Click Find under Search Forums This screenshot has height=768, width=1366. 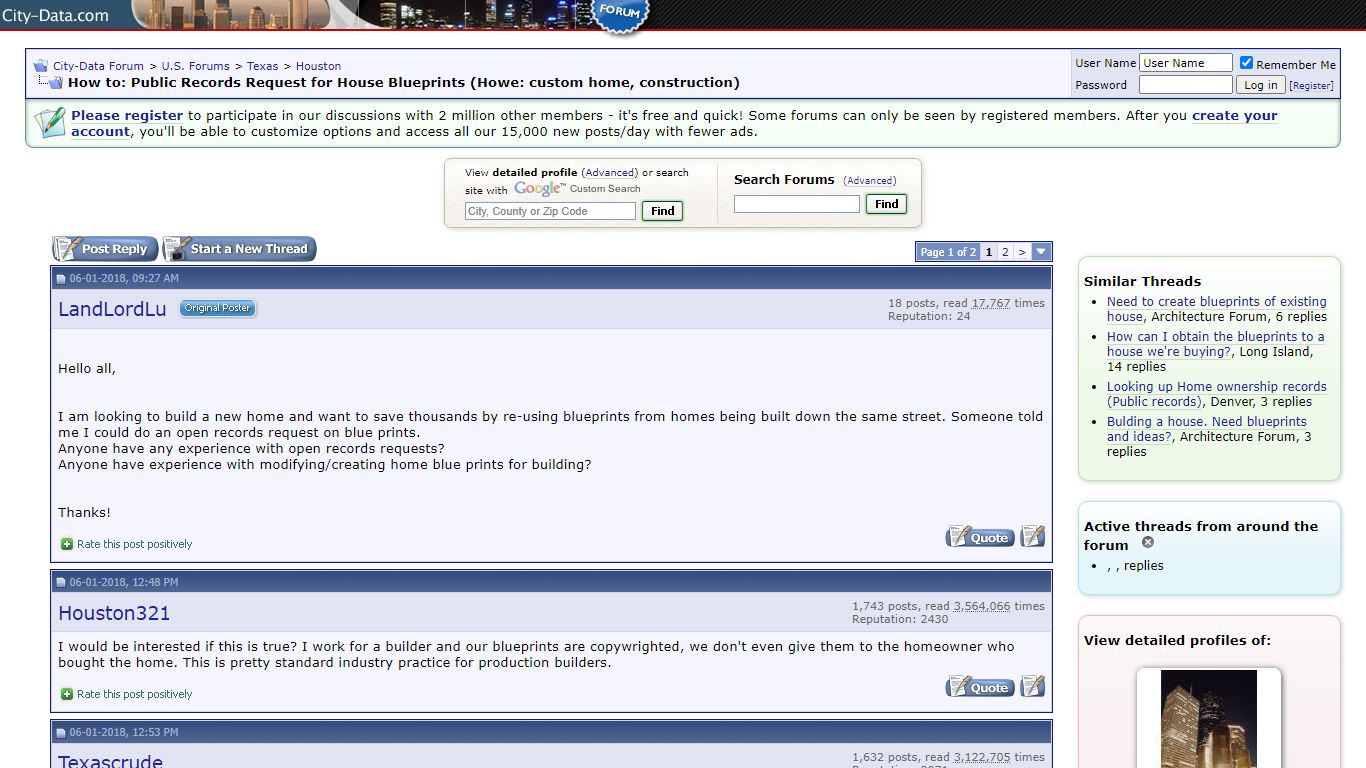click(x=887, y=204)
